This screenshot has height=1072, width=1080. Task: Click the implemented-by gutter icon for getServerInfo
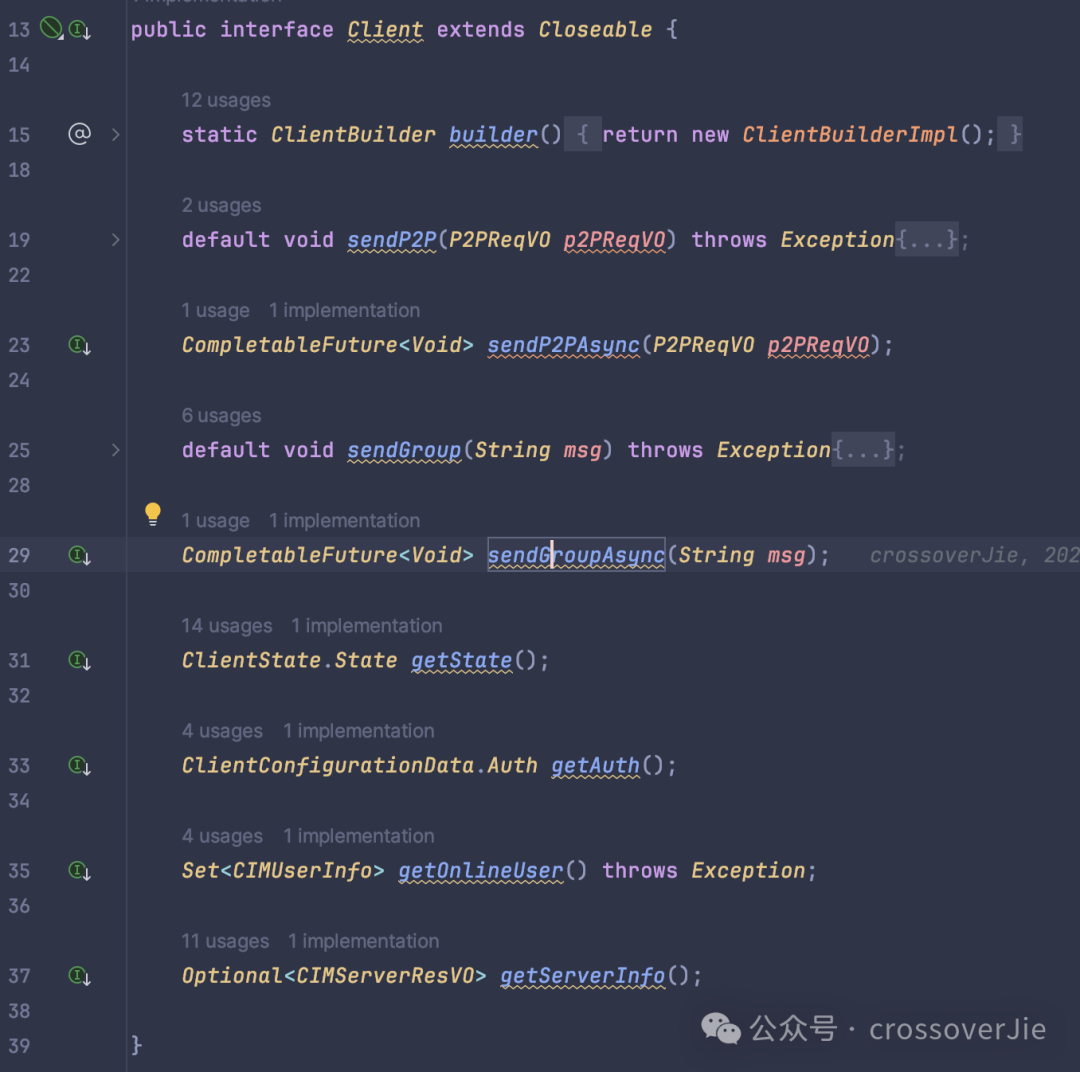(80, 976)
